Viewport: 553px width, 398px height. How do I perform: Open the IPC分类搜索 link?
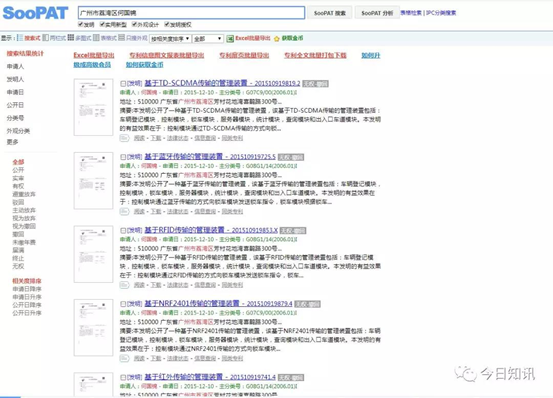[441, 13]
